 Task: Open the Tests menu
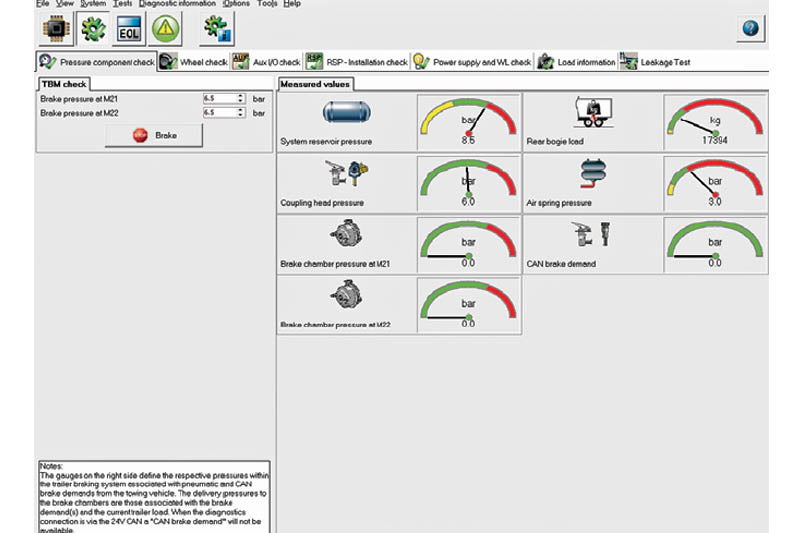122,4
